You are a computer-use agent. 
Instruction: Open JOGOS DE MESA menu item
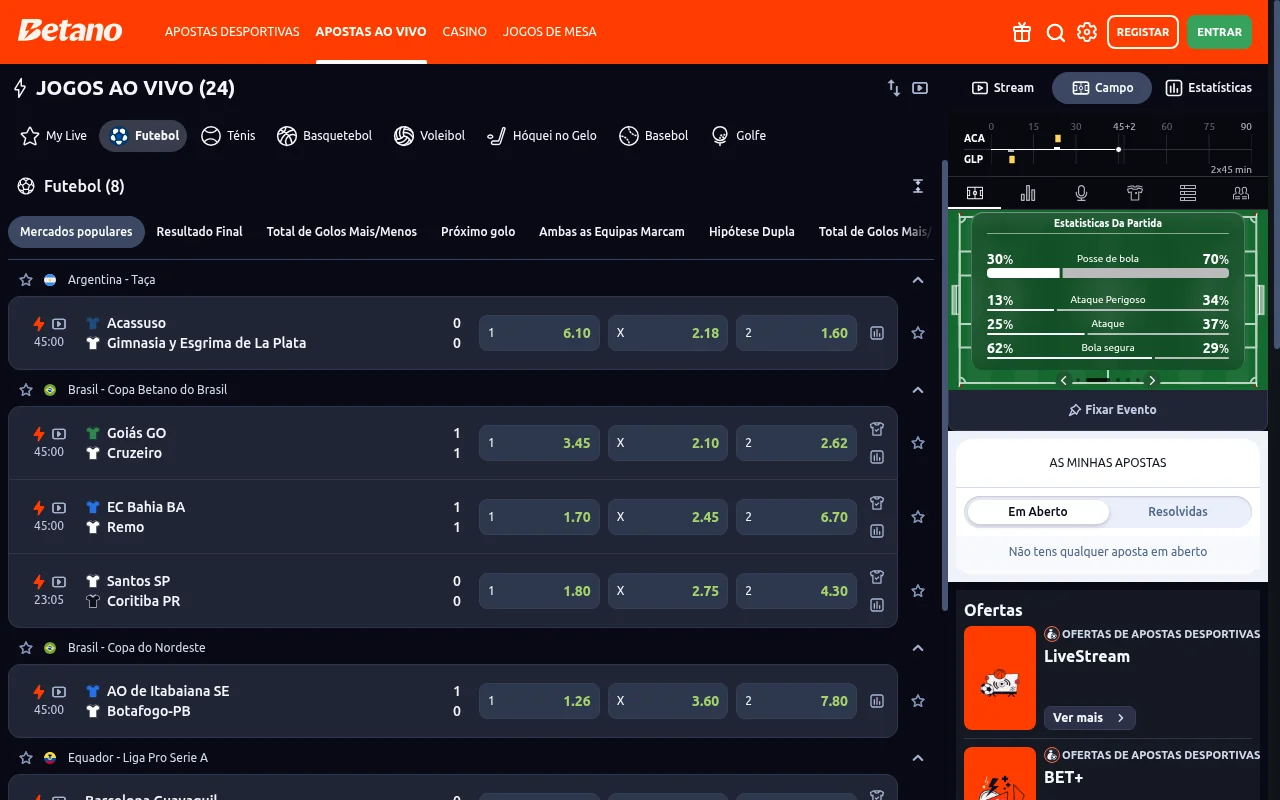pos(550,32)
